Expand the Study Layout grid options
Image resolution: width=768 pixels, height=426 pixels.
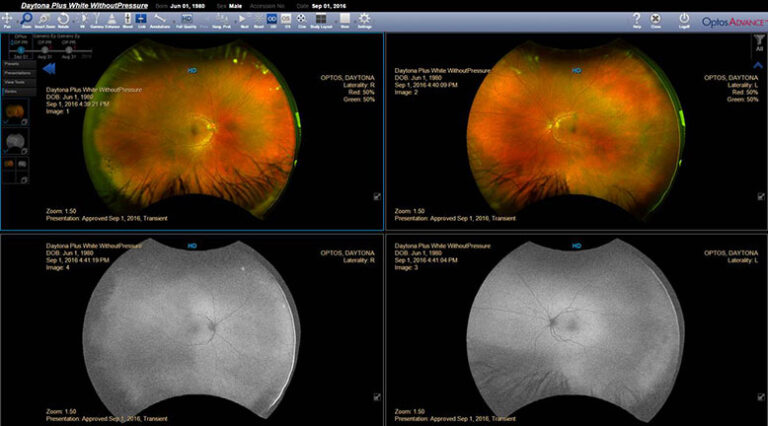(321, 20)
